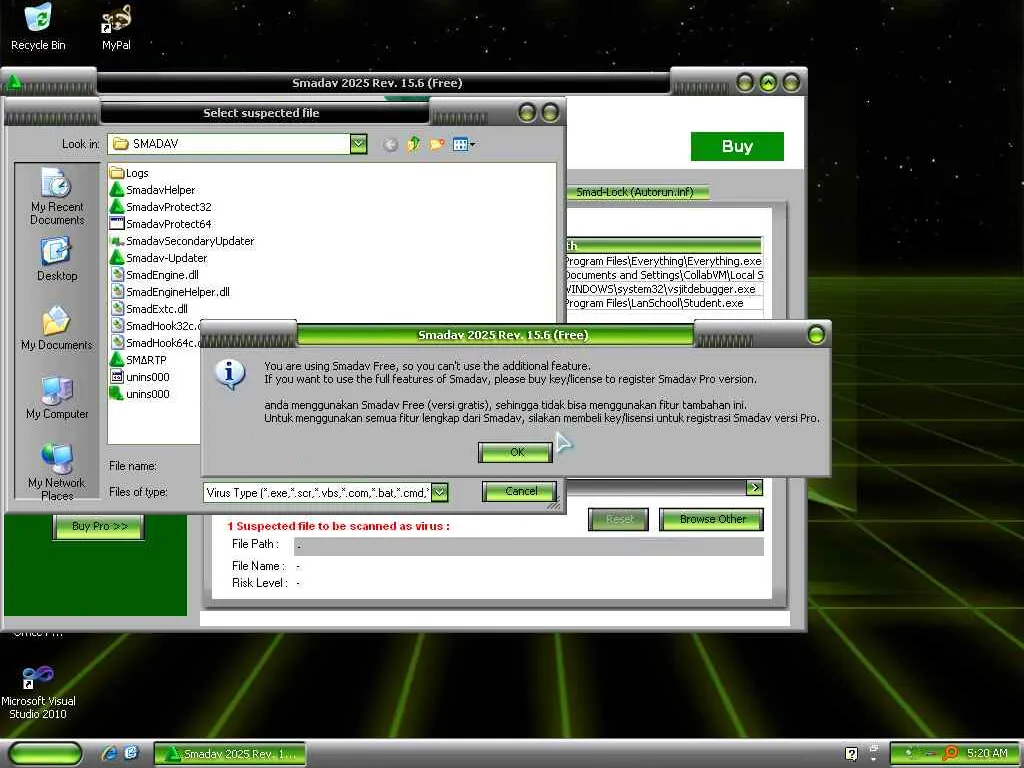Open My Recent Documents in places bar
The width and height of the screenshot is (1024, 768).
click(57, 197)
